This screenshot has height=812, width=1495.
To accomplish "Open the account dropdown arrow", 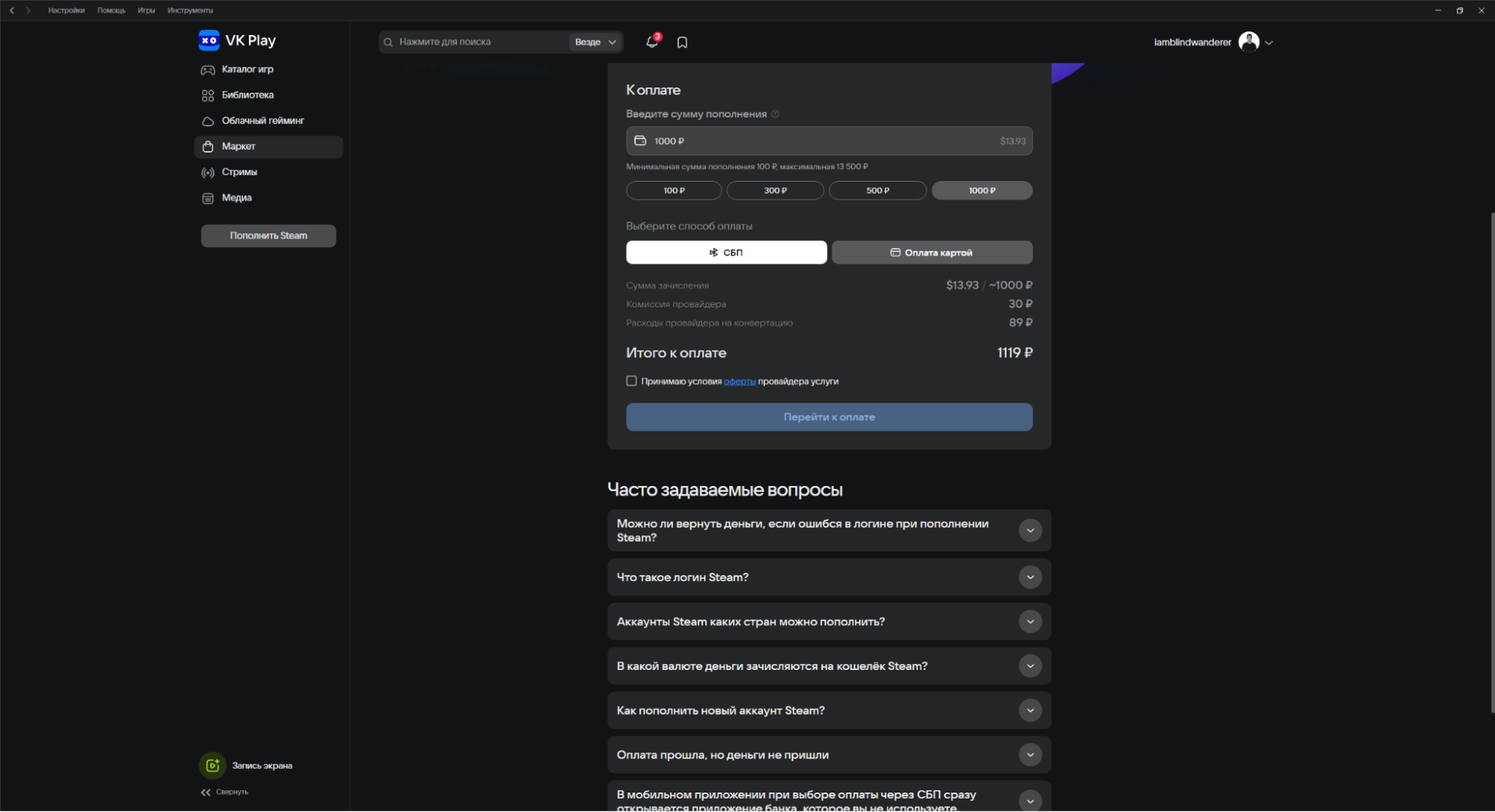I will pos(1269,43).
